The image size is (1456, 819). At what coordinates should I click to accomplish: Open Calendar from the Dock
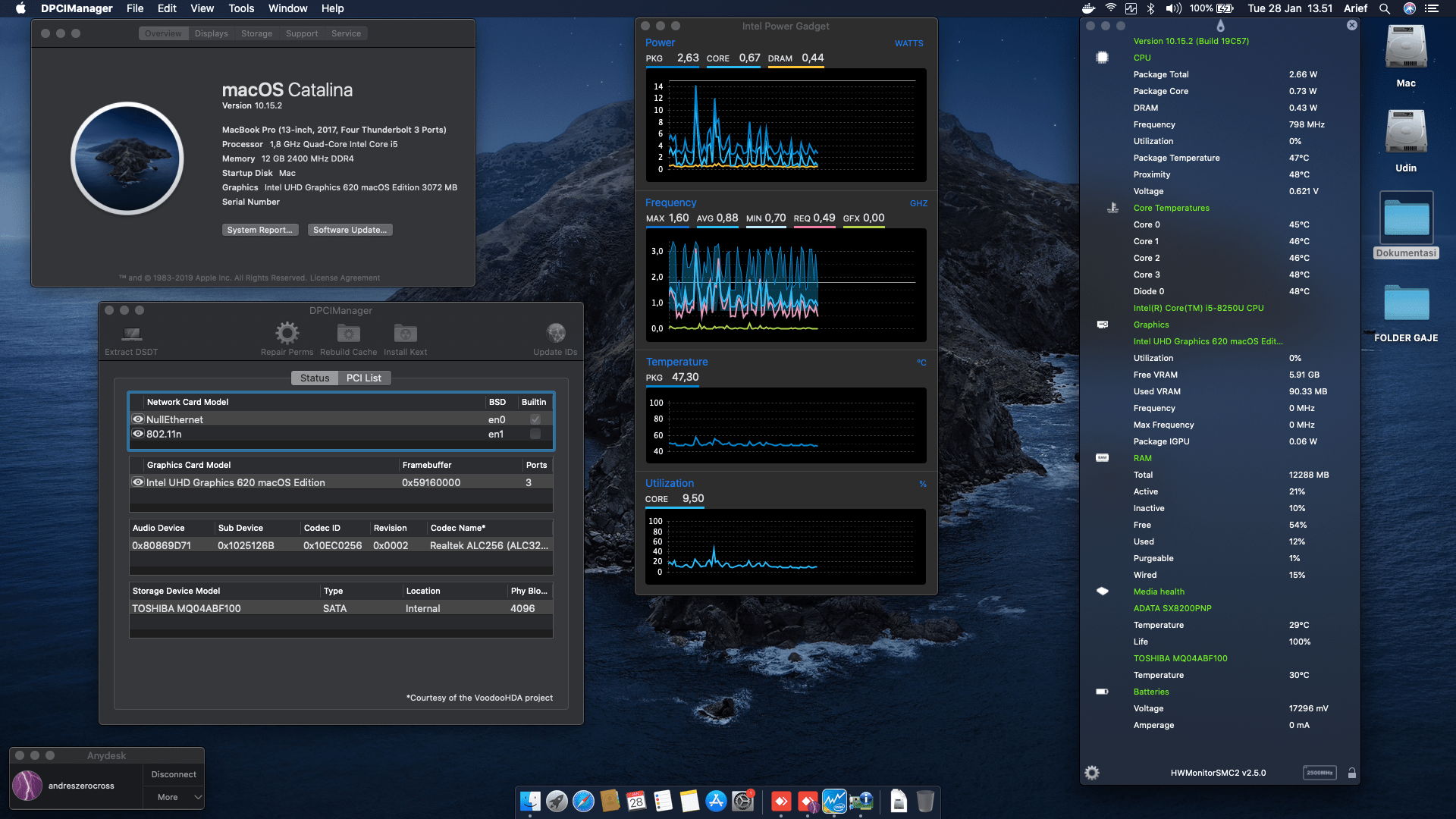coord(636,801)
